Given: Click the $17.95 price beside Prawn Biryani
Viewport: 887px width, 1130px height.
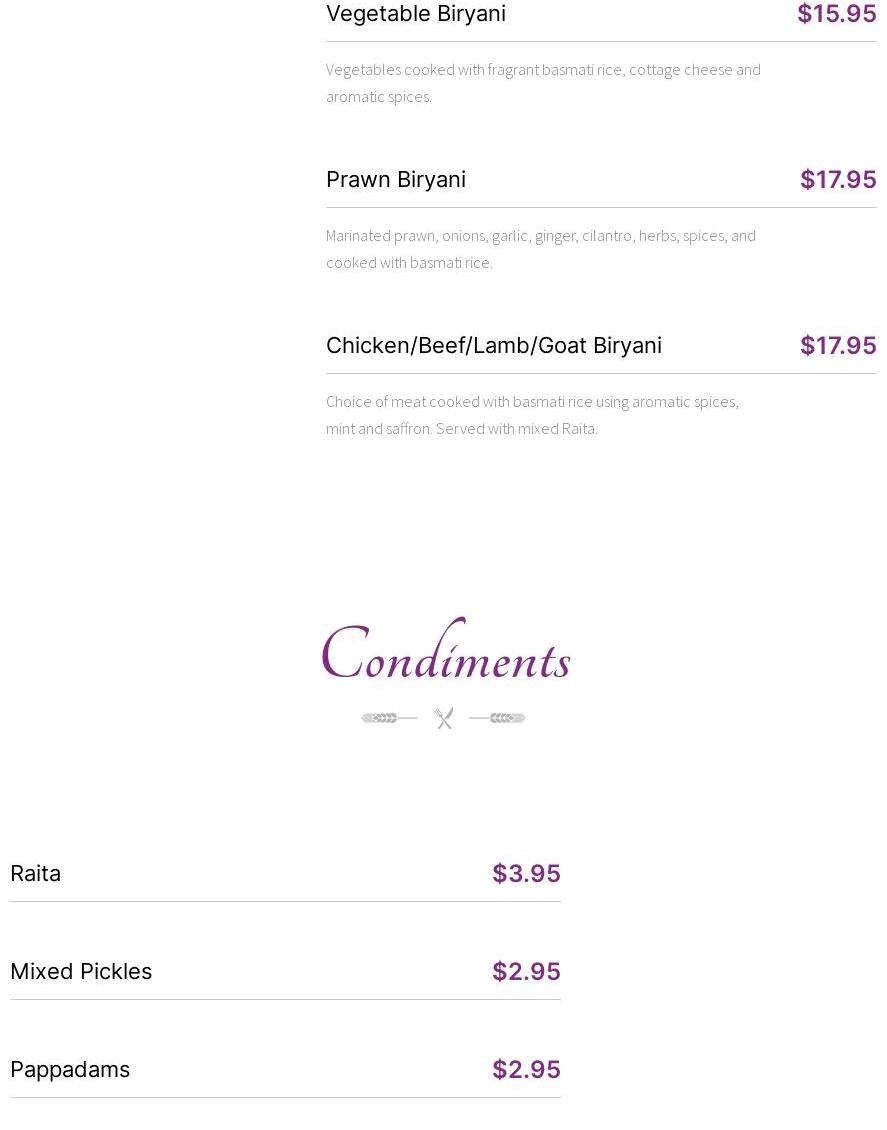Looking at the screenshot, I should coord(837,179).
